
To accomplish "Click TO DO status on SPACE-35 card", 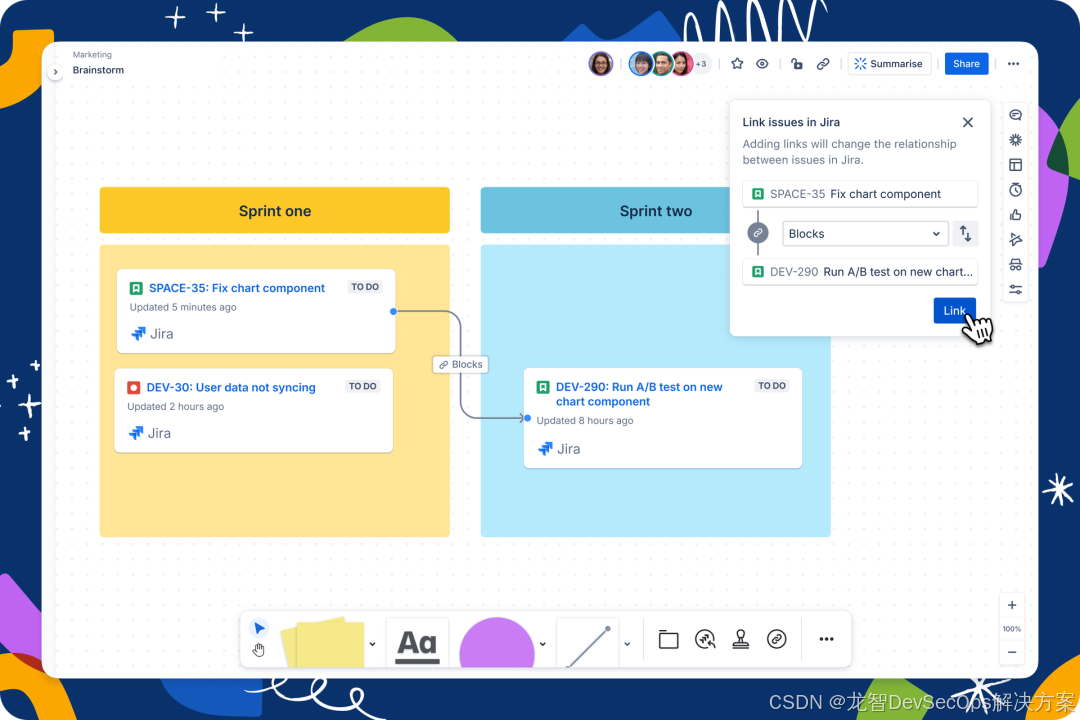I will [365, 287].
